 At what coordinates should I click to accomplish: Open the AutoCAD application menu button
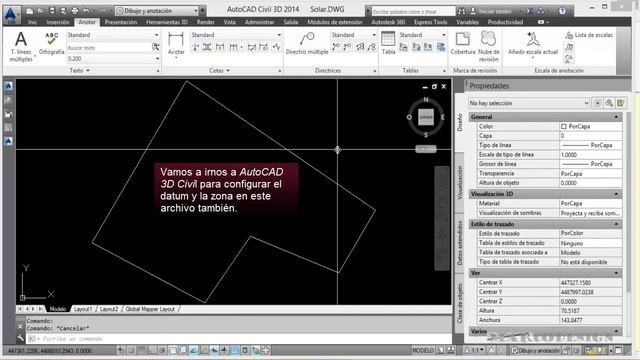(11, 15)
